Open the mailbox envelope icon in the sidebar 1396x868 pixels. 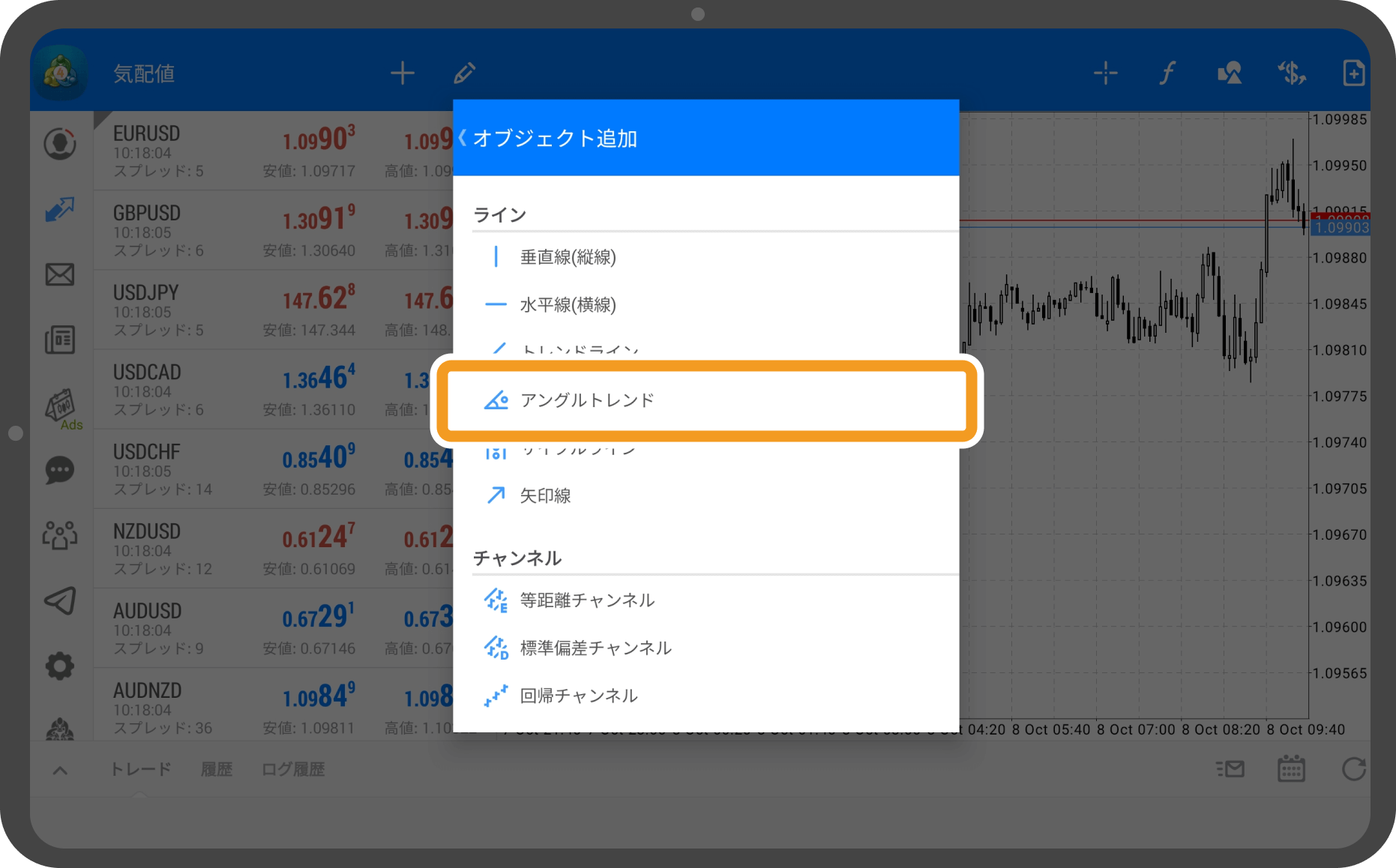coord(60,274)
